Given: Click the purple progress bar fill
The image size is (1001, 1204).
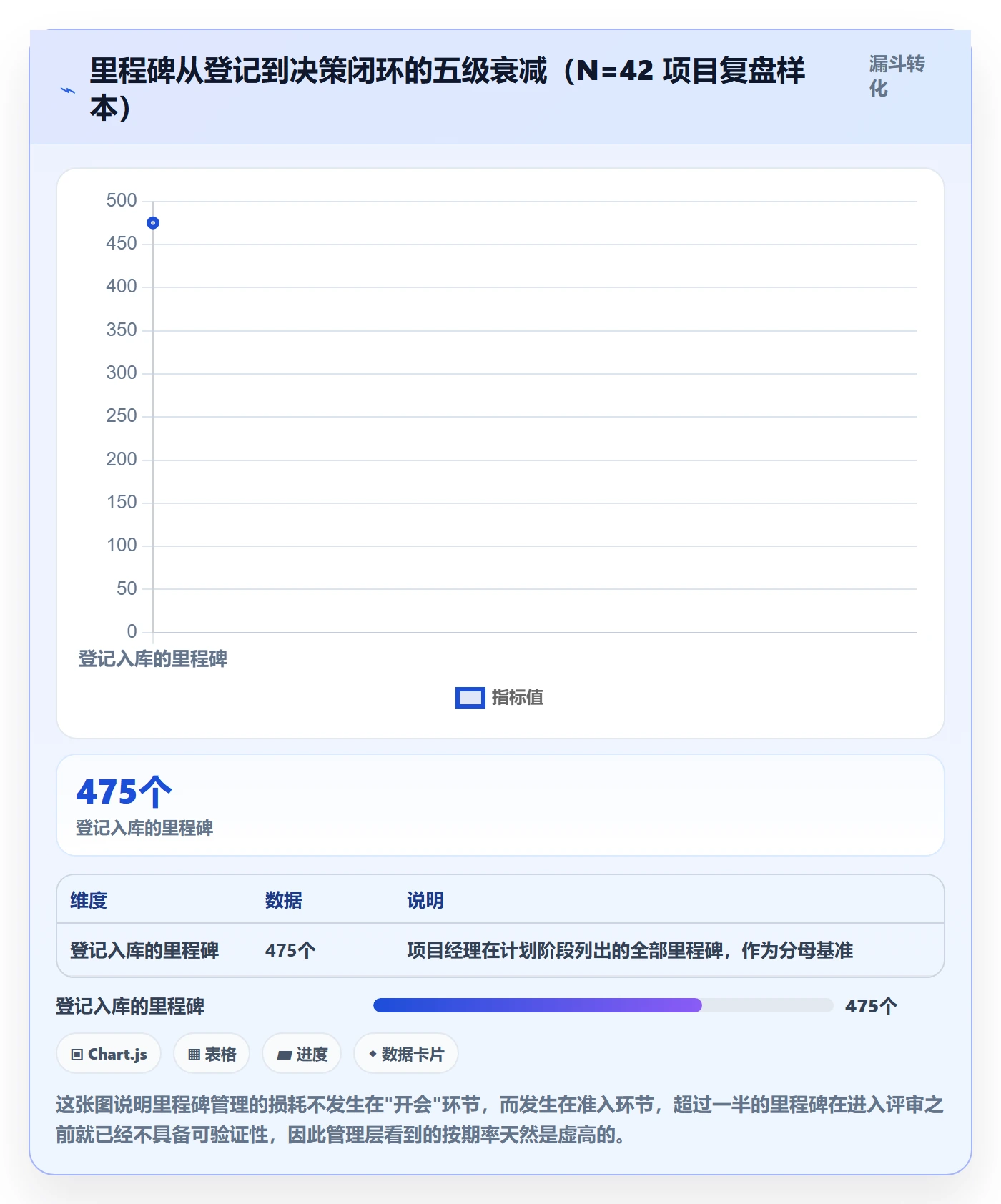Looking at the screenshot, I should pos(538,1005).
